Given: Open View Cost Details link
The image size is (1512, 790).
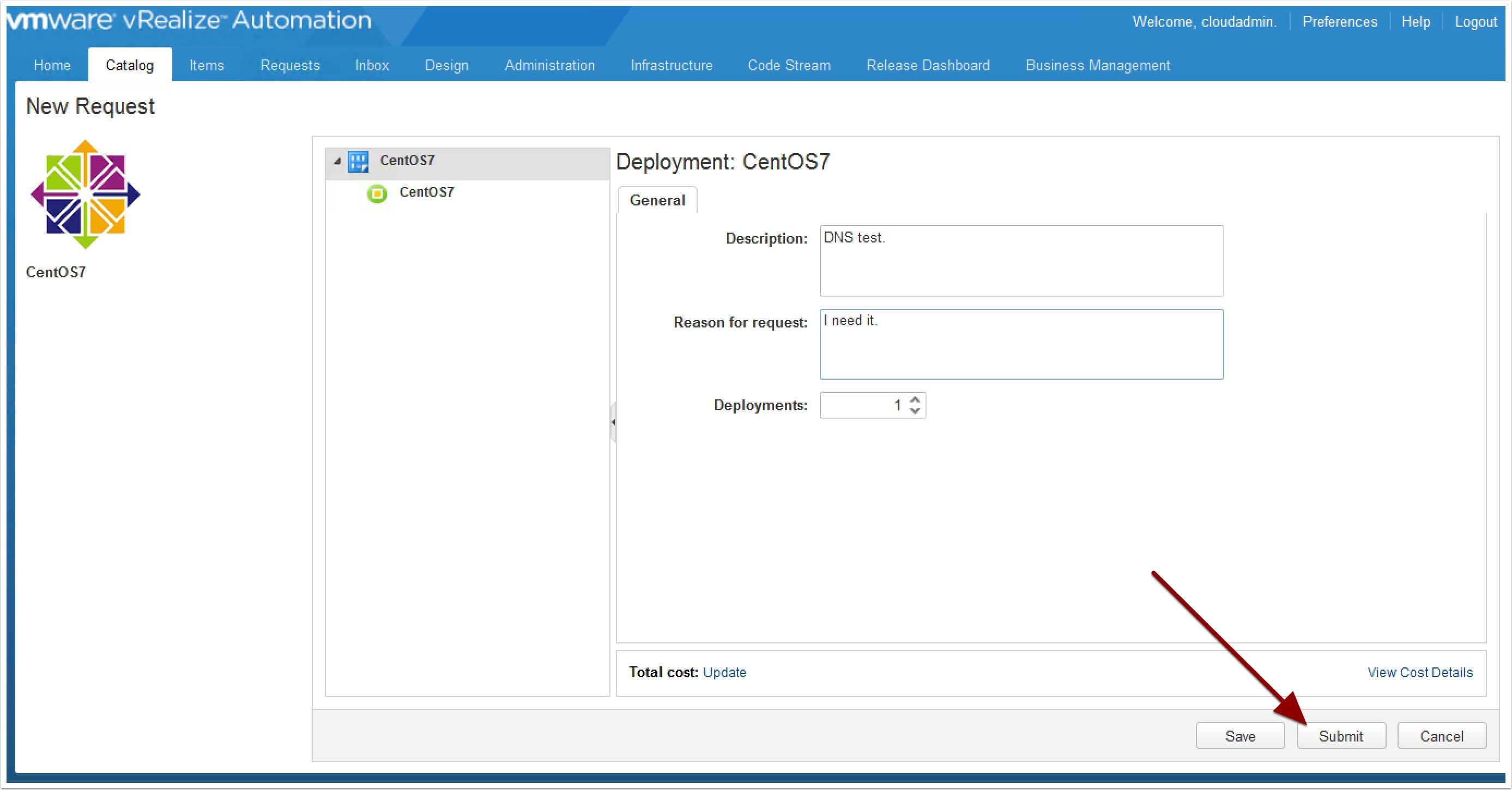Looking at the screenshot, I should [x=1420, y=672].
